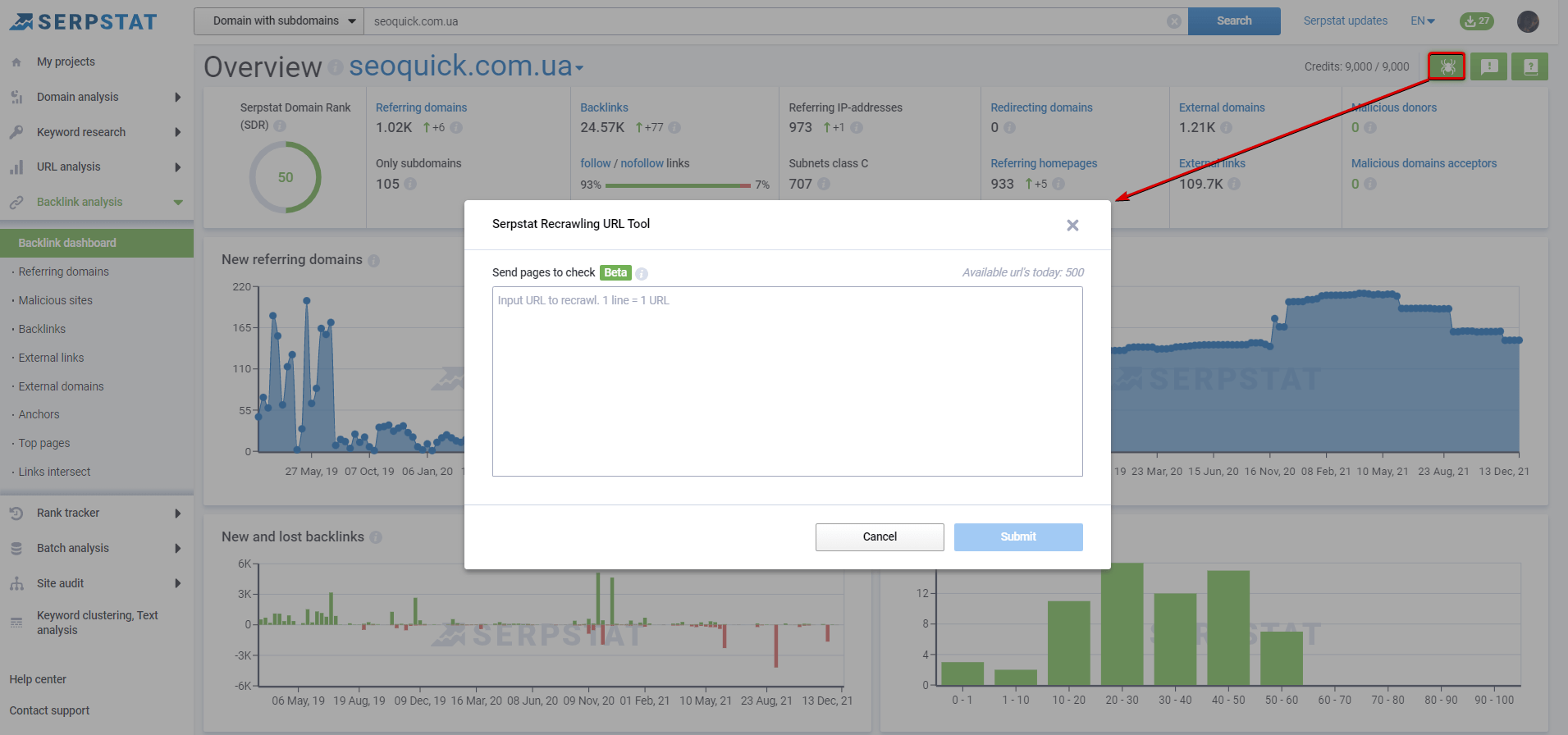The image size is (1568, 735).
Task: Open the Help center link
Action: 38,680
